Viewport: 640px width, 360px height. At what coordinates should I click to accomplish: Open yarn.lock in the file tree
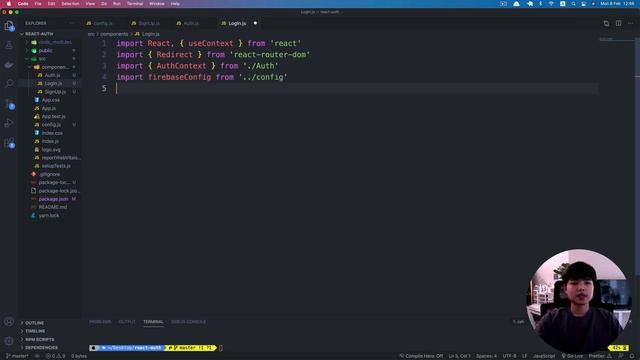(x=49, y=216)
